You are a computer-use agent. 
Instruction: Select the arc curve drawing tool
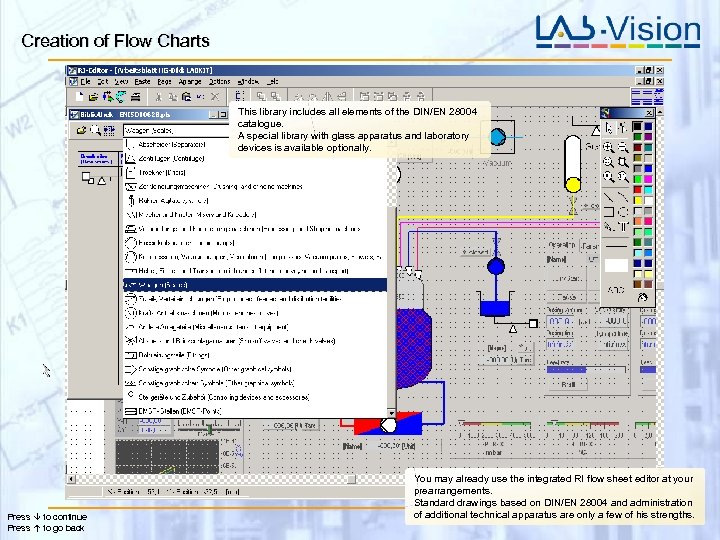click(623, 197)
